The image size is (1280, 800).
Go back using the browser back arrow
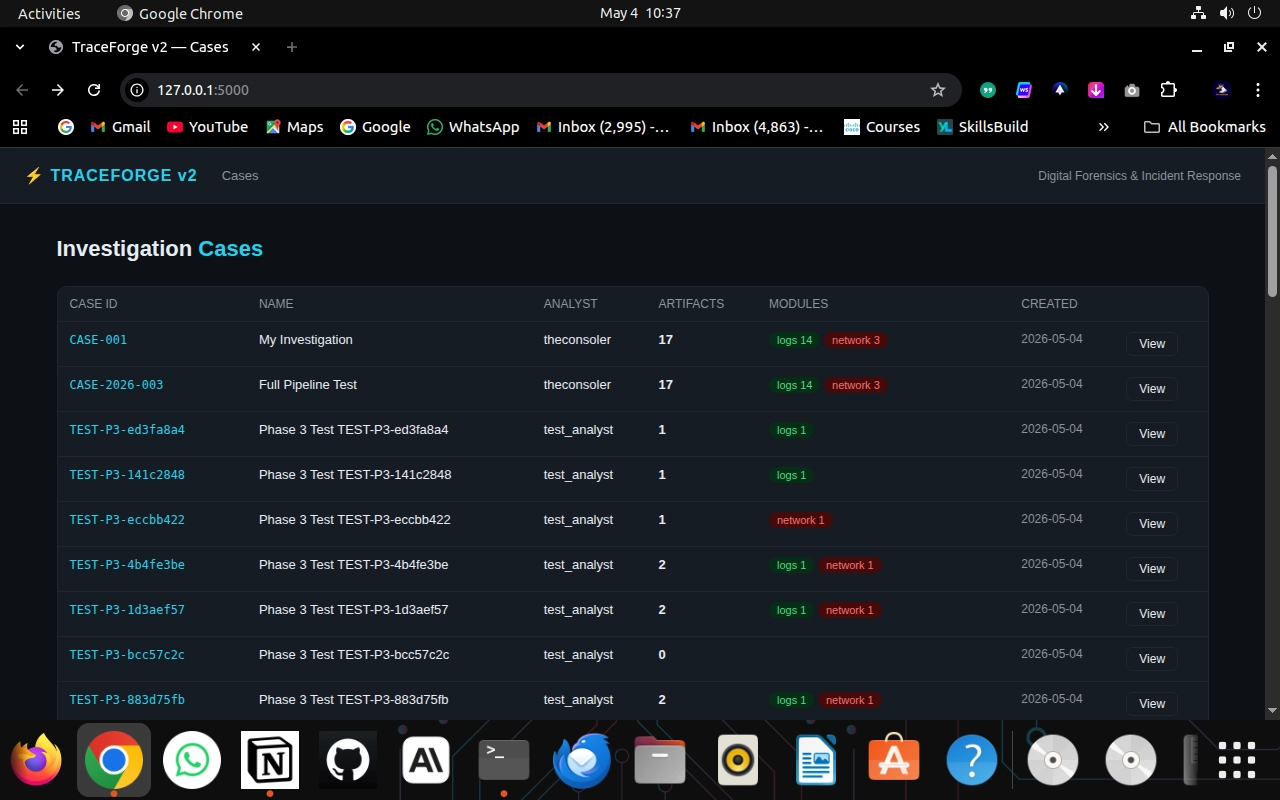coord(22,90)
